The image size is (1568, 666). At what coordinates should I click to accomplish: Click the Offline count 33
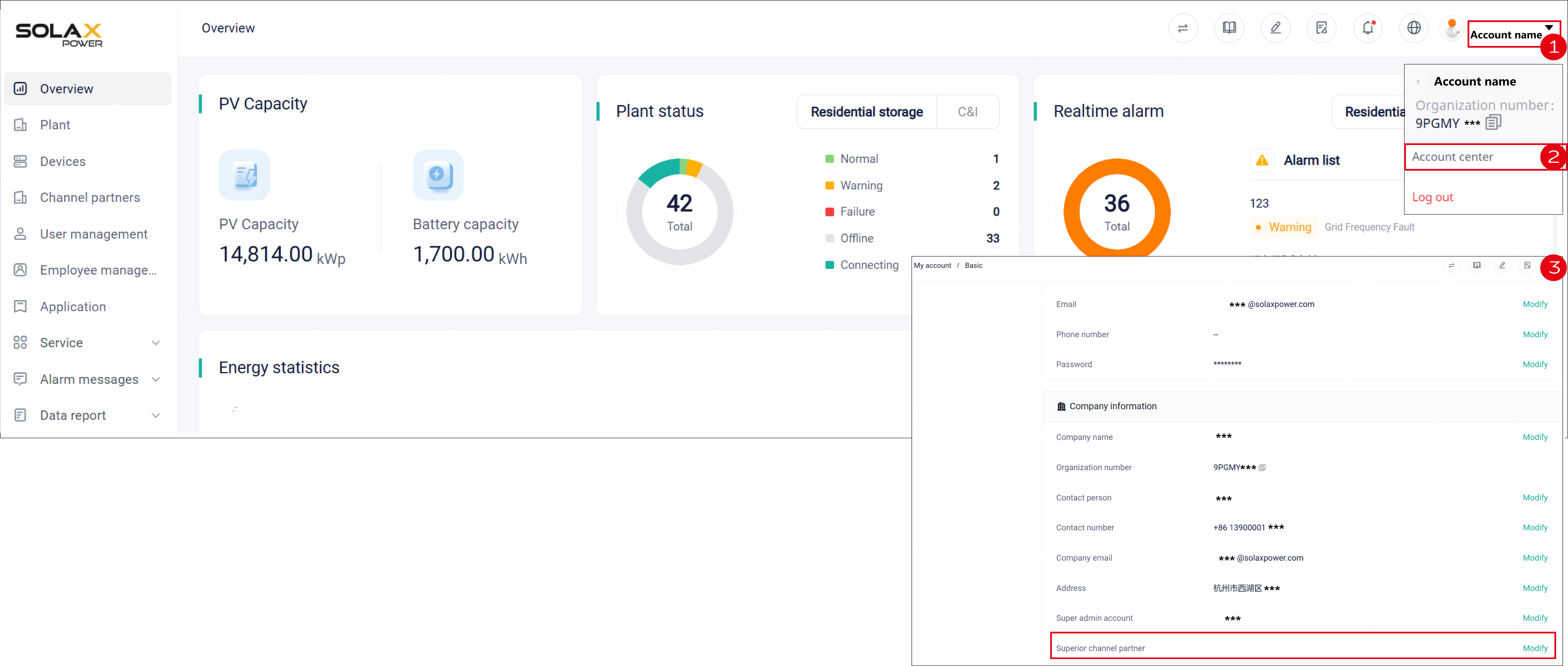pyautogui.click(x=993, y=238)
